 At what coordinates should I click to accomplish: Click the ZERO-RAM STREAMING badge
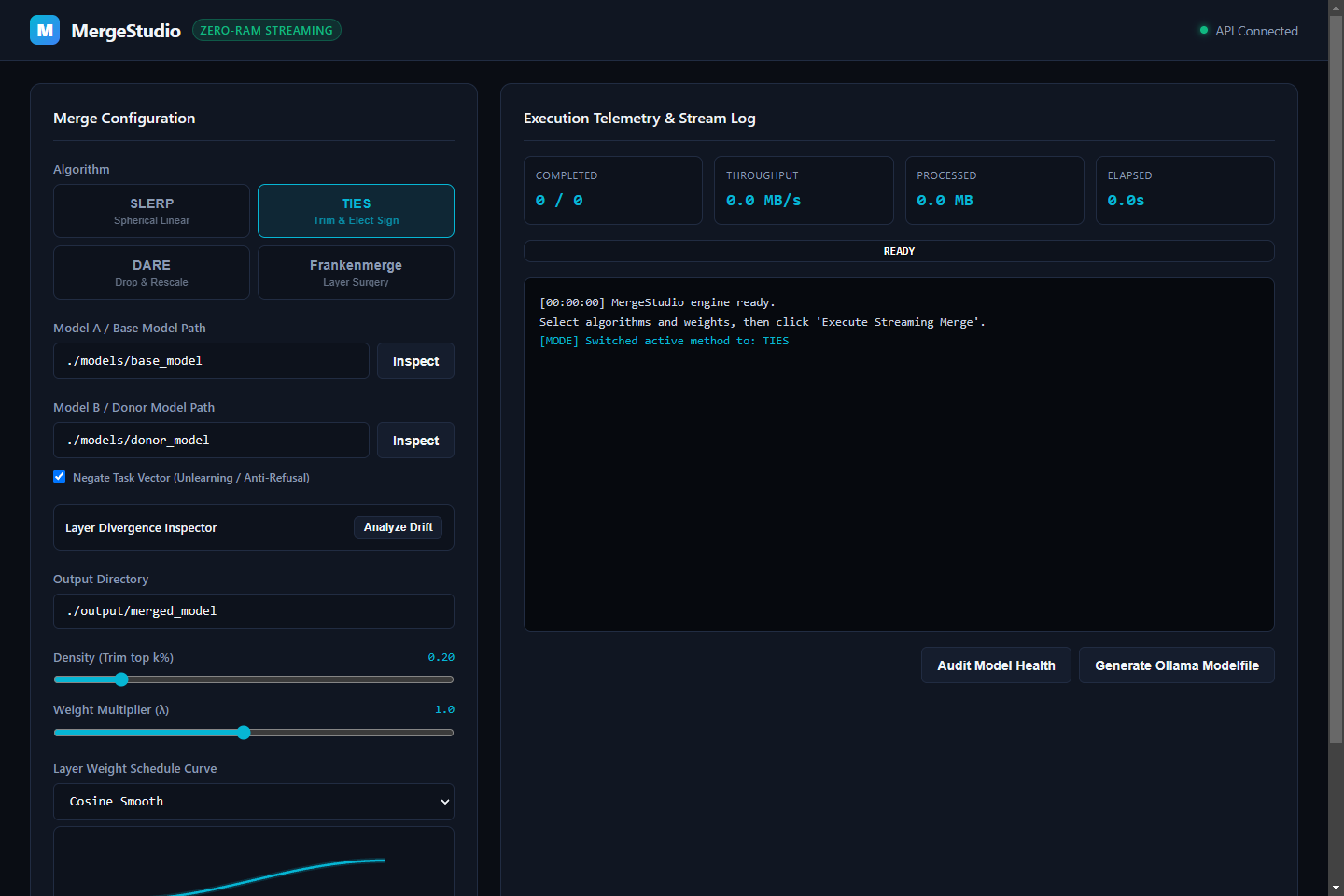pyautogui.click(x=267, y=30)
